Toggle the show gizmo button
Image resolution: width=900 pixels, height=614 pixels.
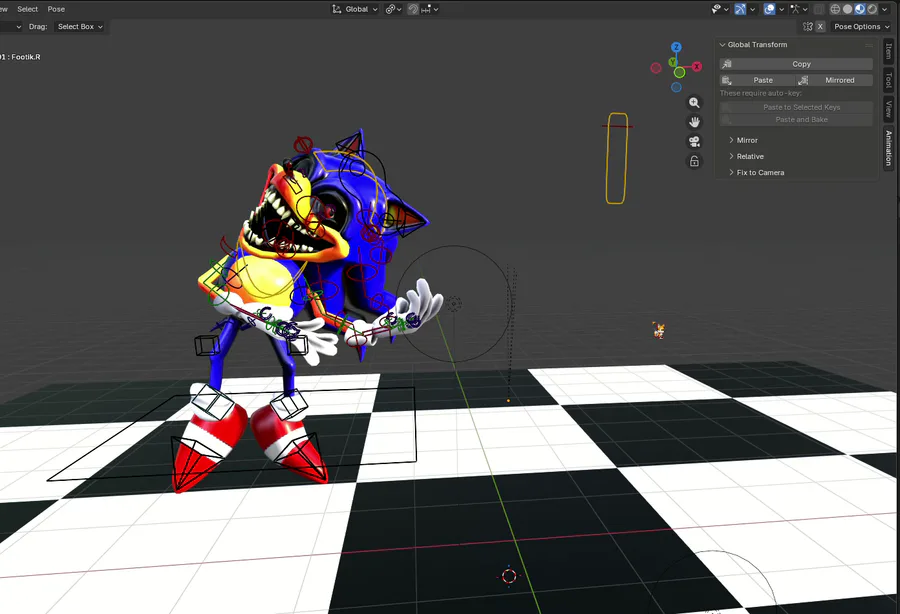coord(740,9)
